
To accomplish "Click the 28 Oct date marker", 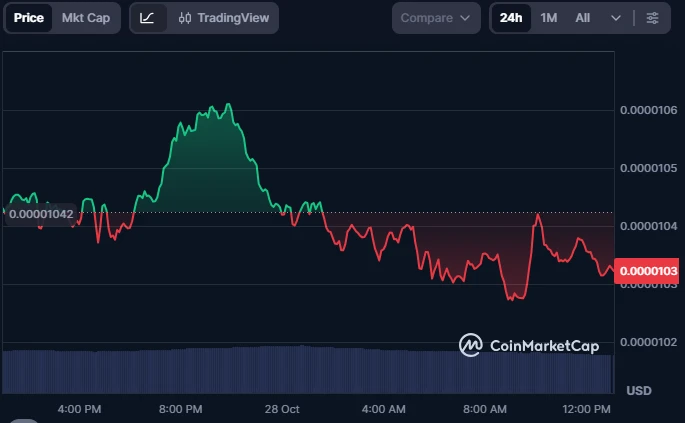I will (282, 409).
